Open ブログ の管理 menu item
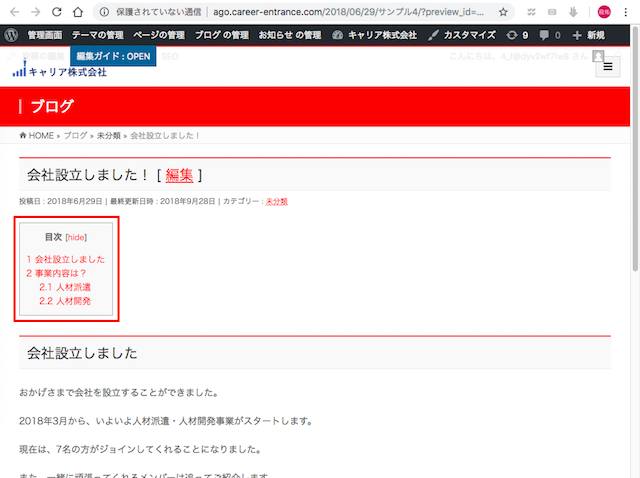Screen dimensions: 640x478 [222, 36]
